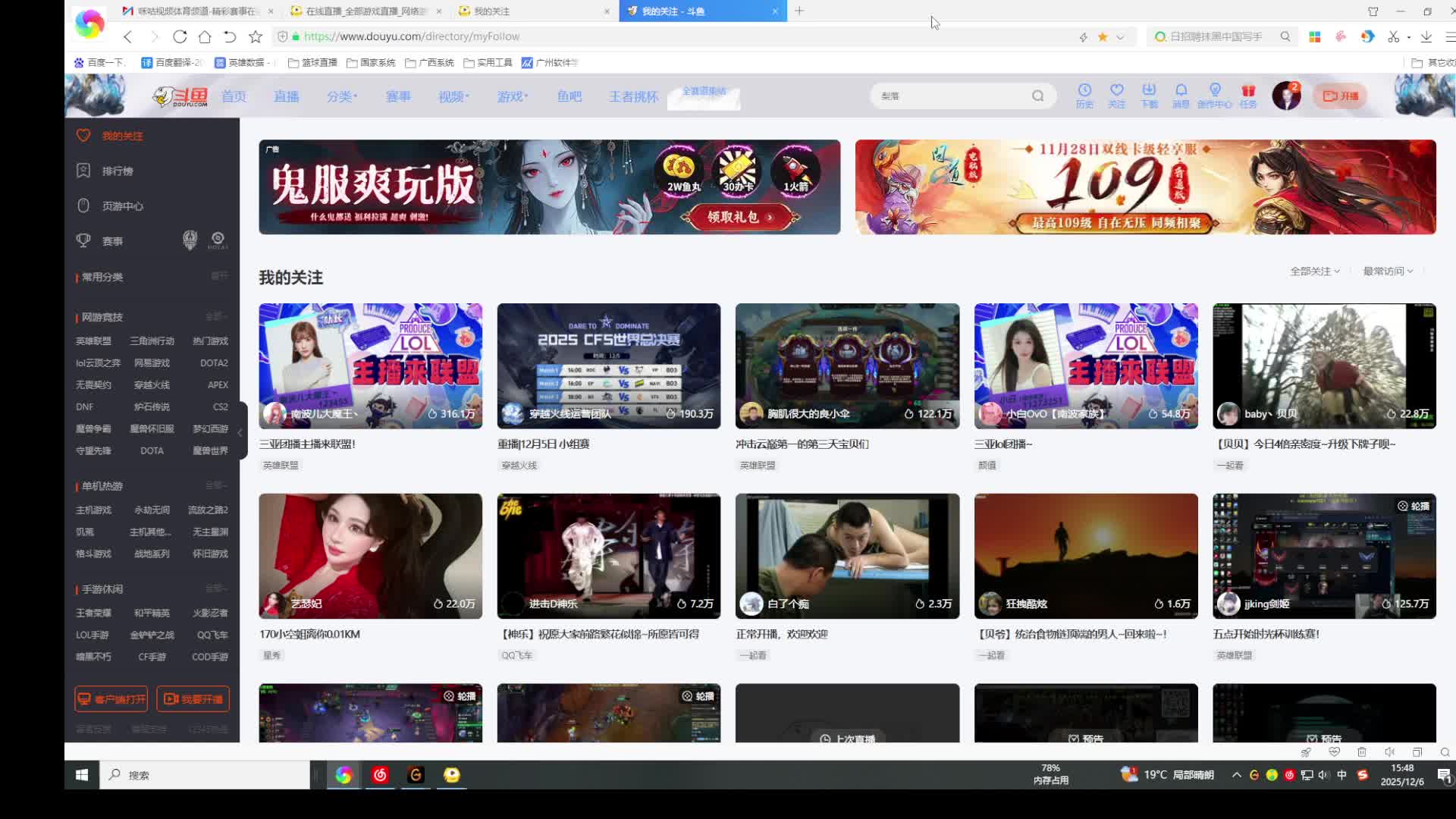
Task: Select 鱼吧 in the navigation menu
Action: [x=570, y=96]
